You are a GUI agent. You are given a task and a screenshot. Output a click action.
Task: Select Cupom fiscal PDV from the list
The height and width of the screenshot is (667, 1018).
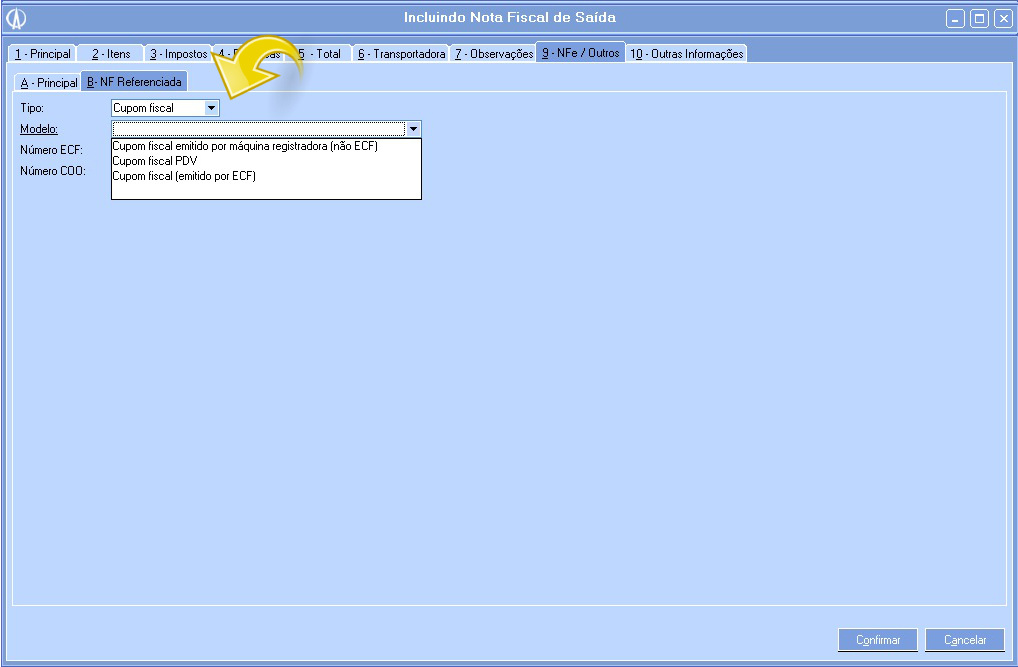[x=155, y=161]
